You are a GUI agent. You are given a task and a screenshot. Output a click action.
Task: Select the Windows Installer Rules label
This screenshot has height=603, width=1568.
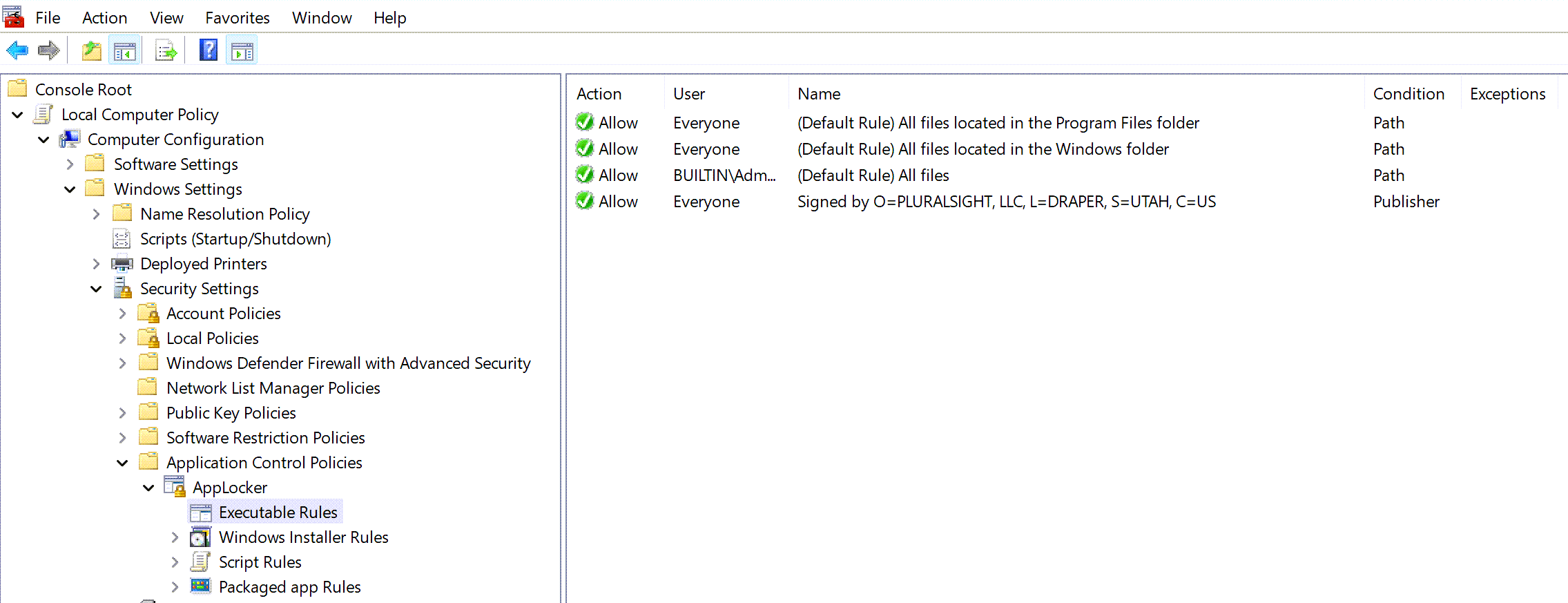coord(304,537)
